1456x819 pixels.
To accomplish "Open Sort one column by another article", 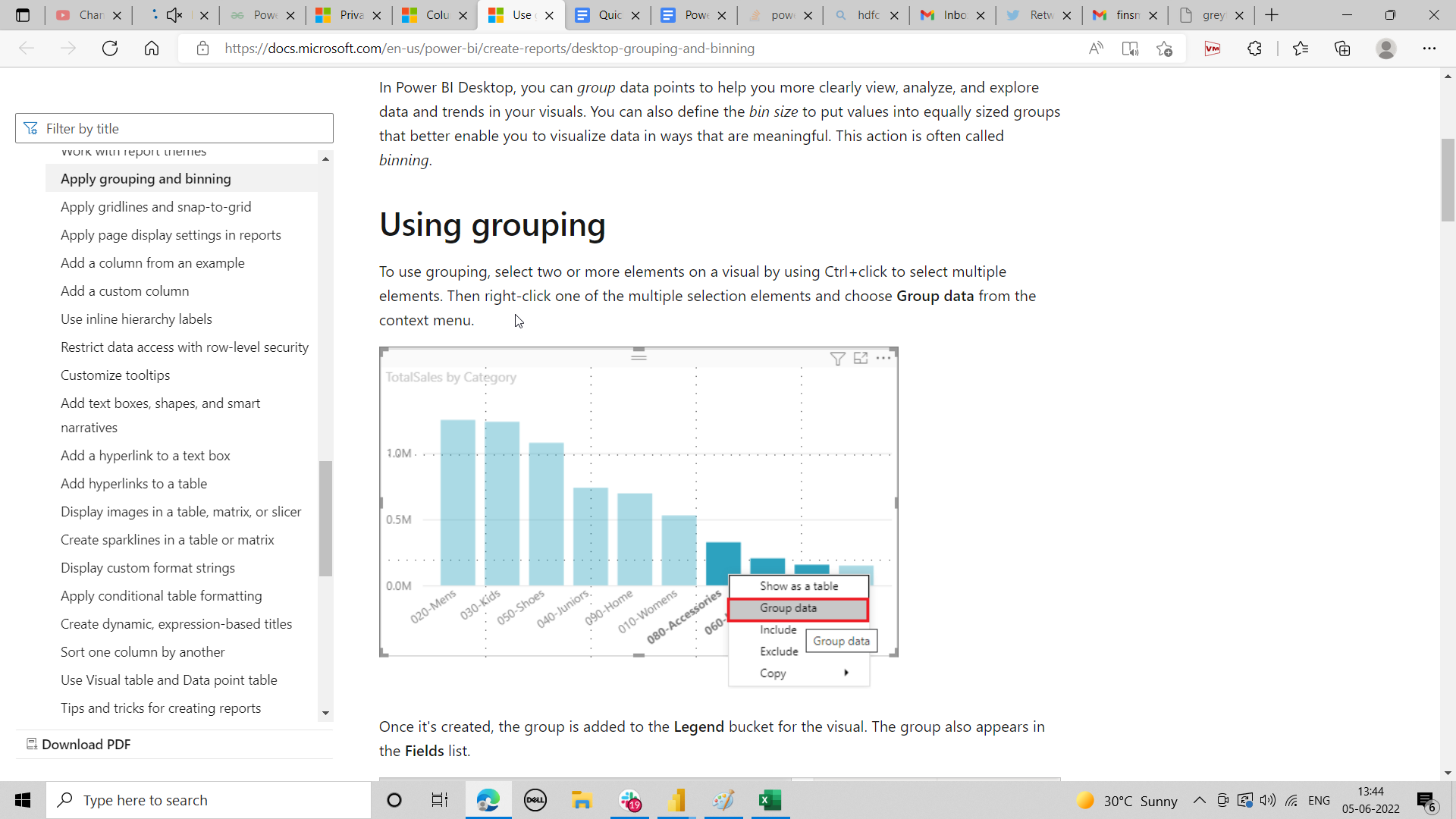I will (143, 652).
